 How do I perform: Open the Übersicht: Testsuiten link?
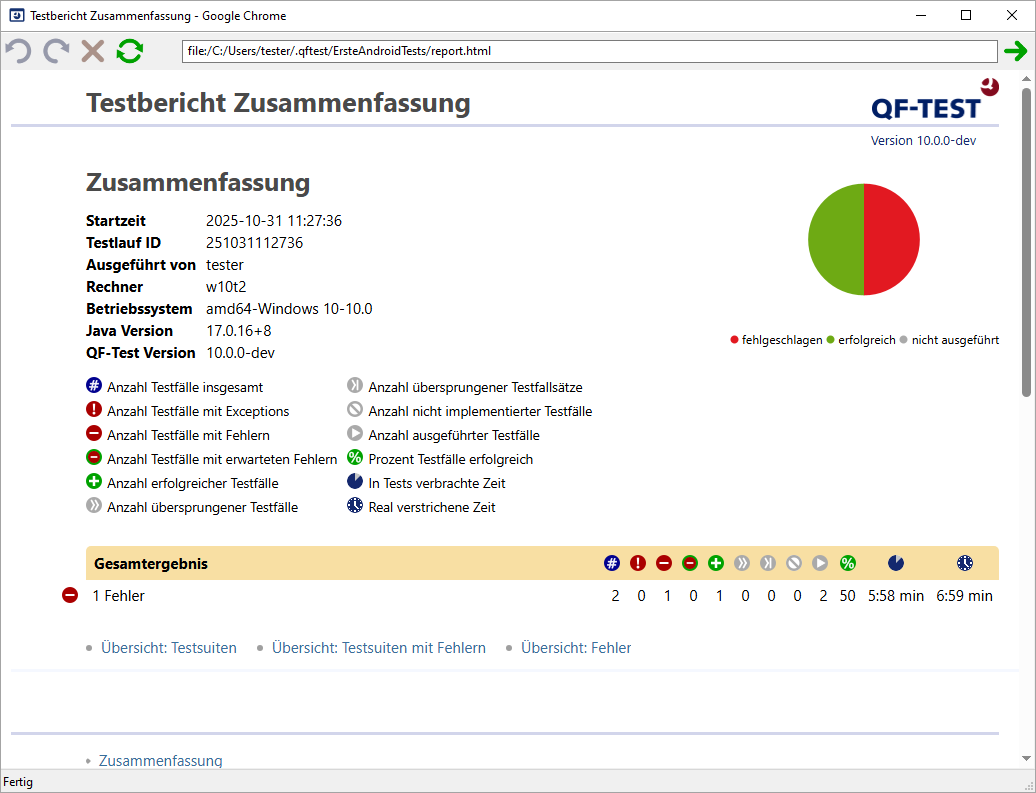pyautogui.click(x=168, y=648)
